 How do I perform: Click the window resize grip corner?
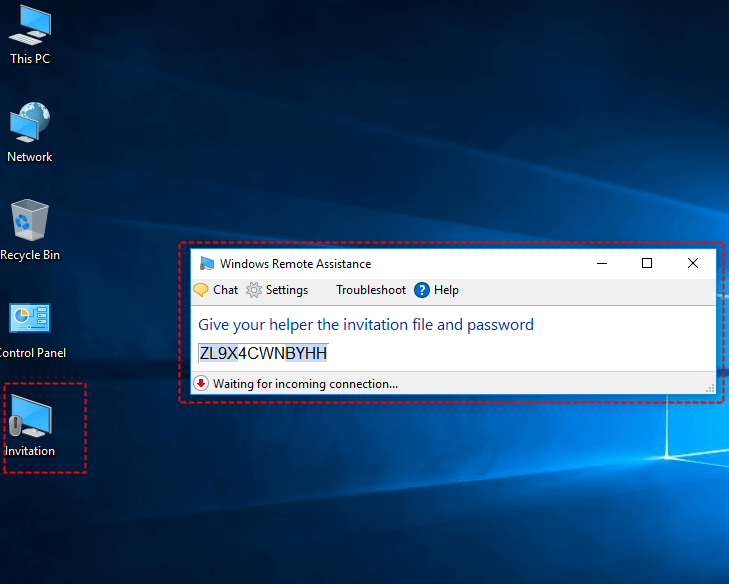coord(710,389)
